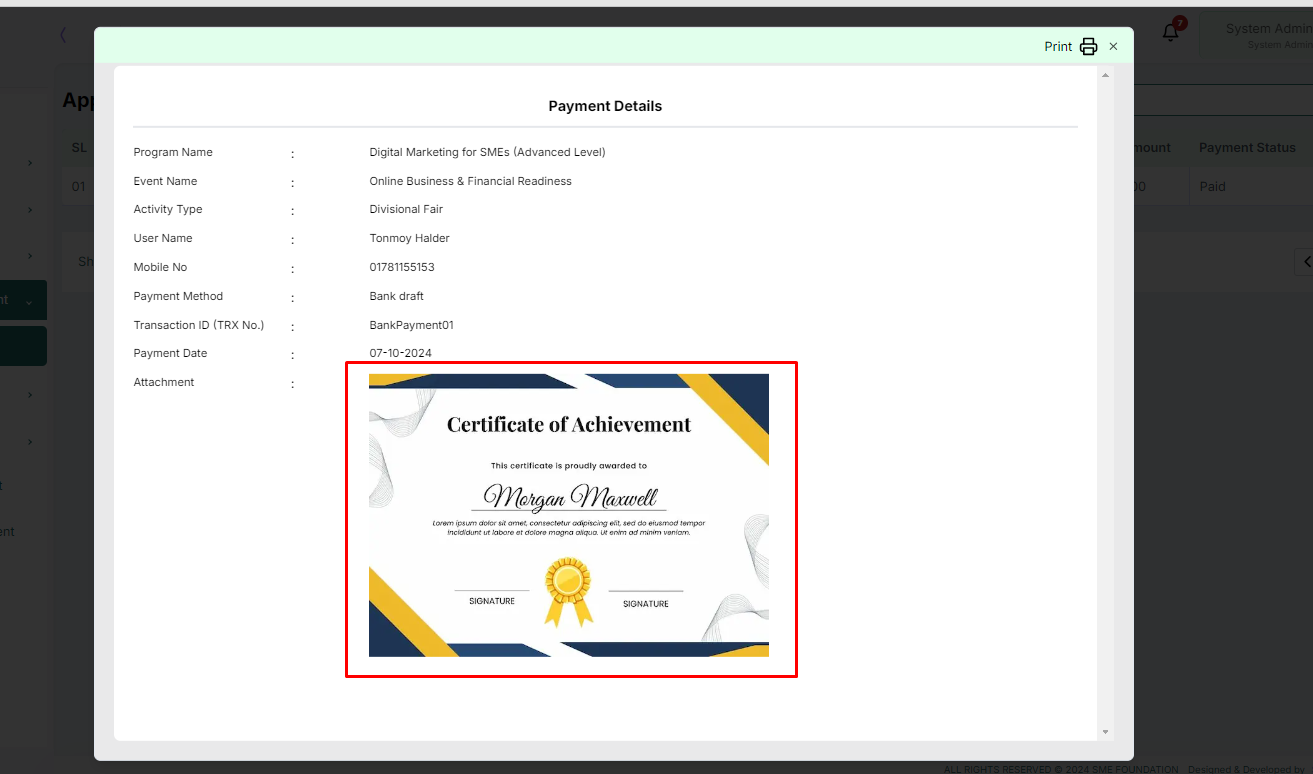Click the Transaction ID (TRX No.) label
Image resolution: width=1313 pixels, height=774 pixels.
coord(199,325)
